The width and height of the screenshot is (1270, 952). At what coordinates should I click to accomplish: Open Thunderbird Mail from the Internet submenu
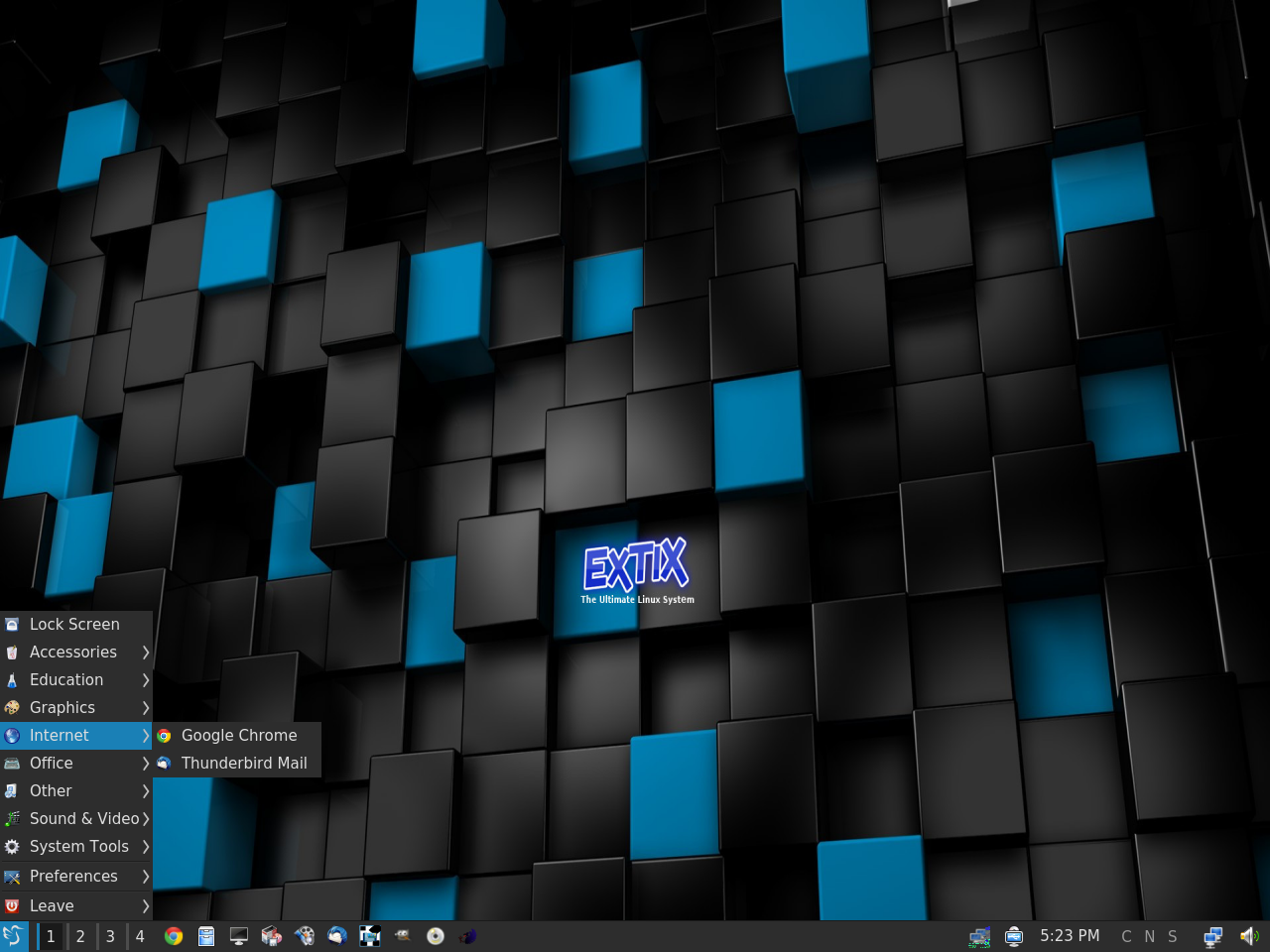point(237,764)
